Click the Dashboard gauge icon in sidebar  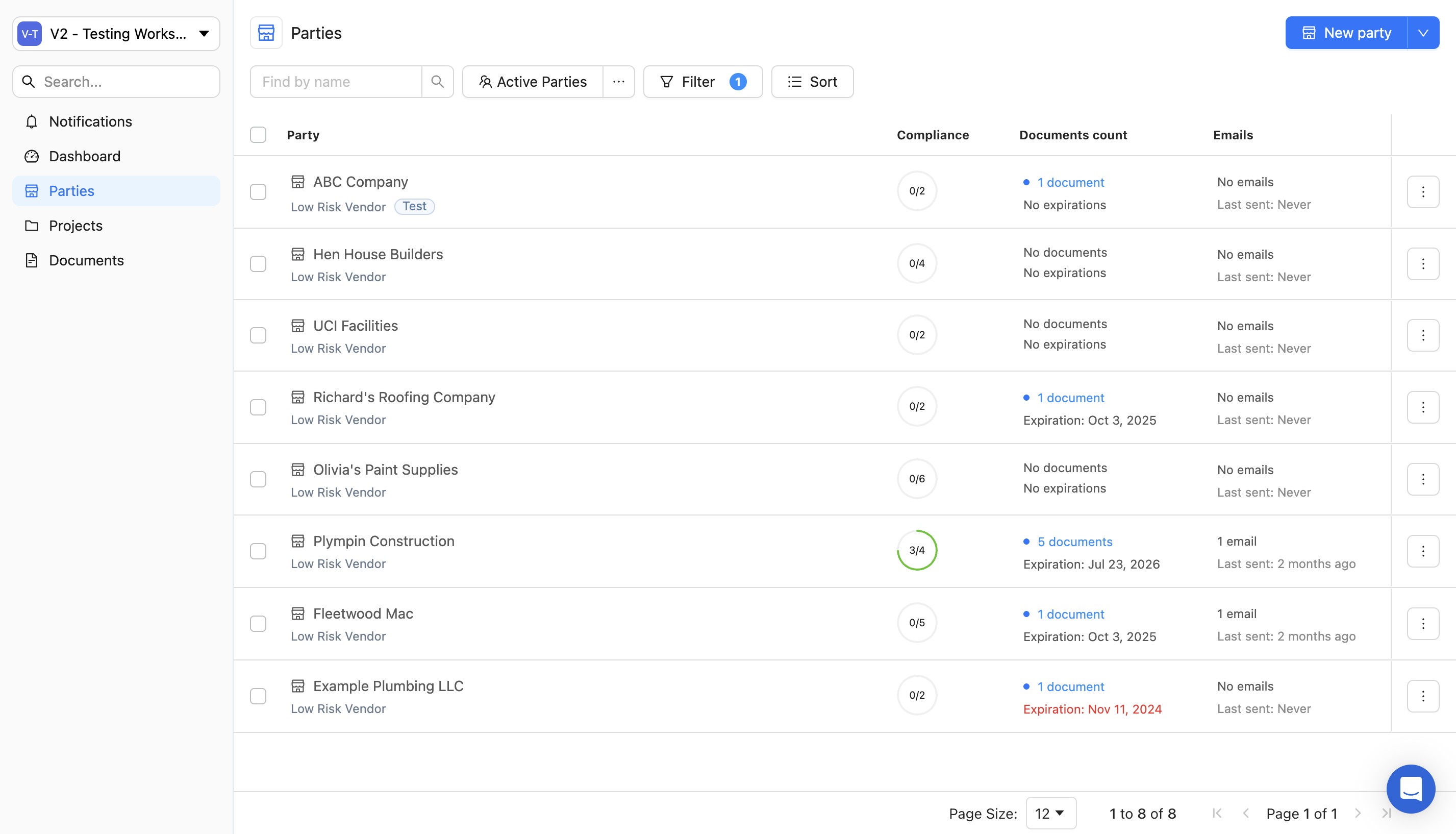(32, 156)
